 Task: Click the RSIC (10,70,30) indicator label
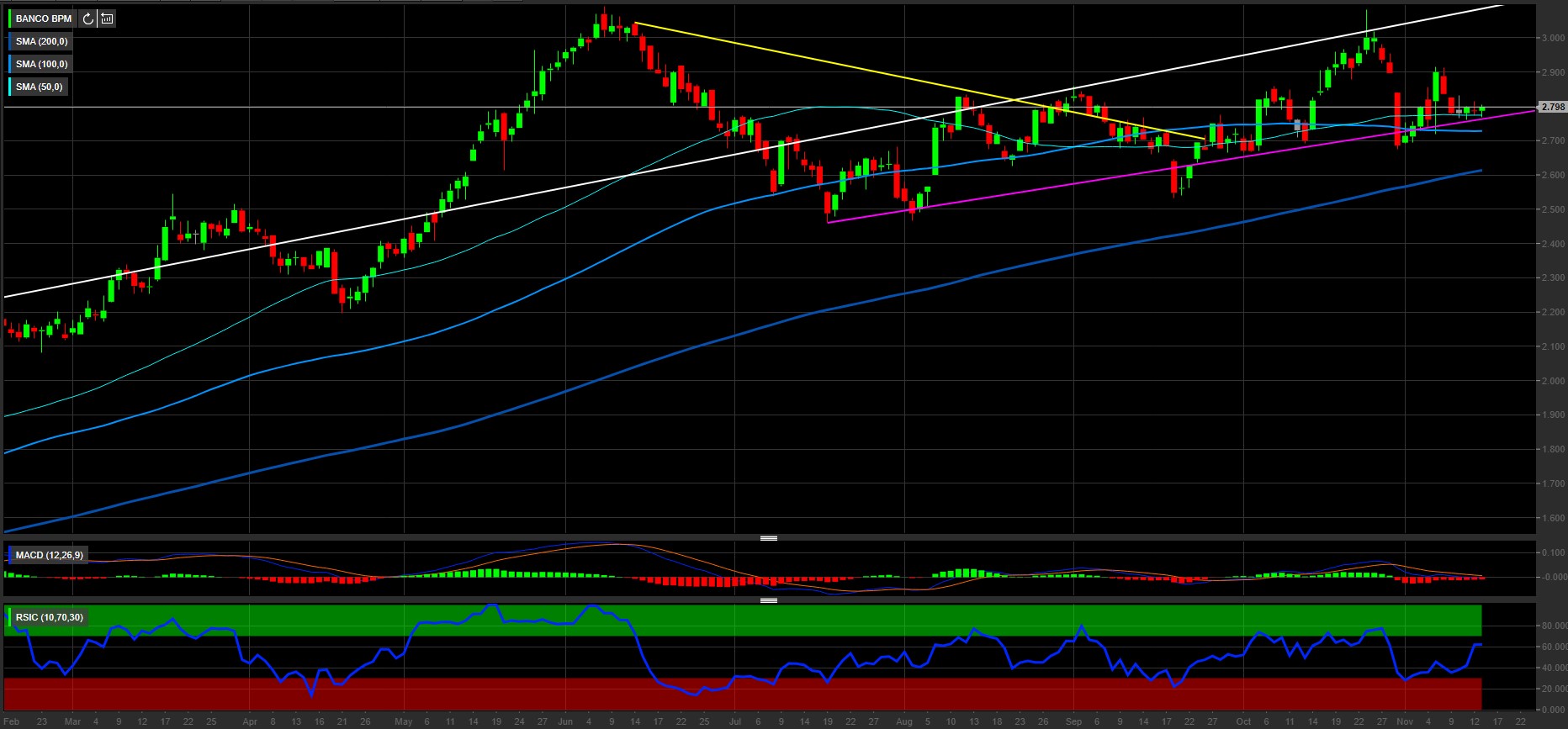click(x=49, y=617)
